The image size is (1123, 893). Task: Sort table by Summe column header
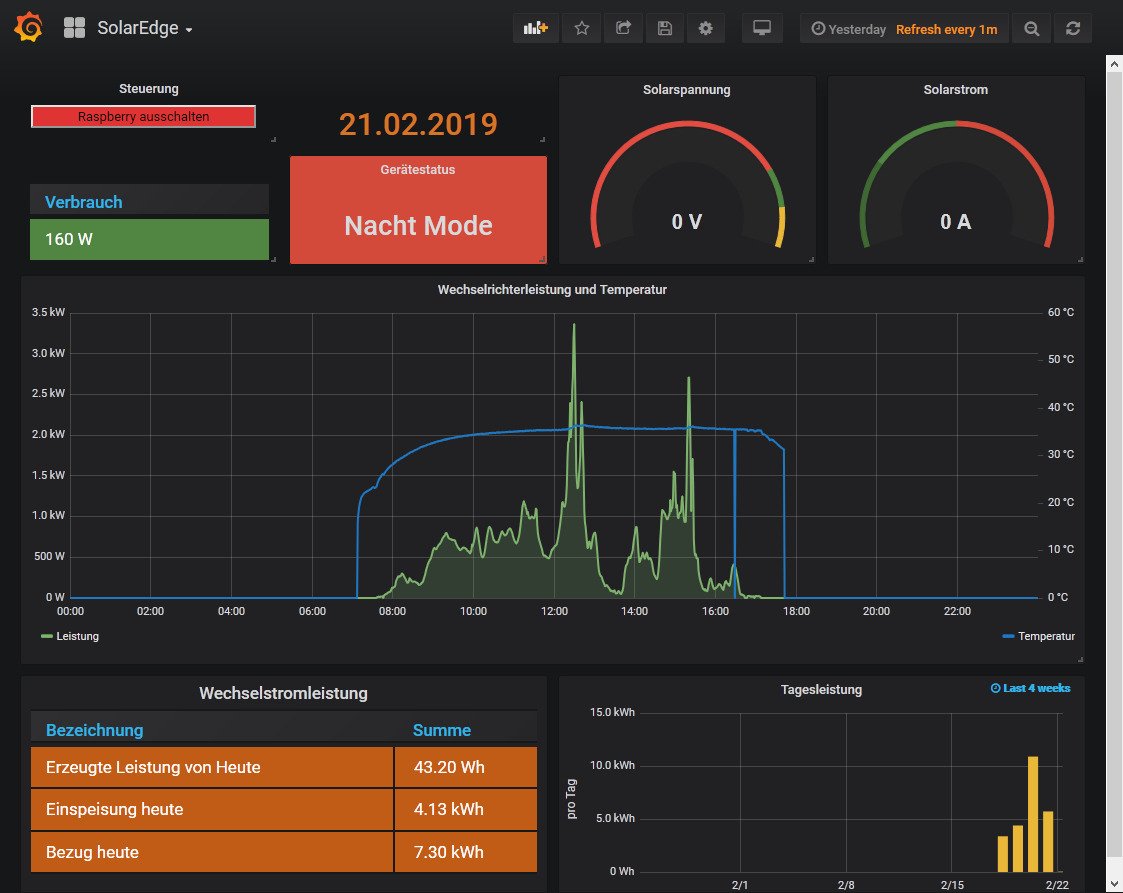(x=441, y=730)
